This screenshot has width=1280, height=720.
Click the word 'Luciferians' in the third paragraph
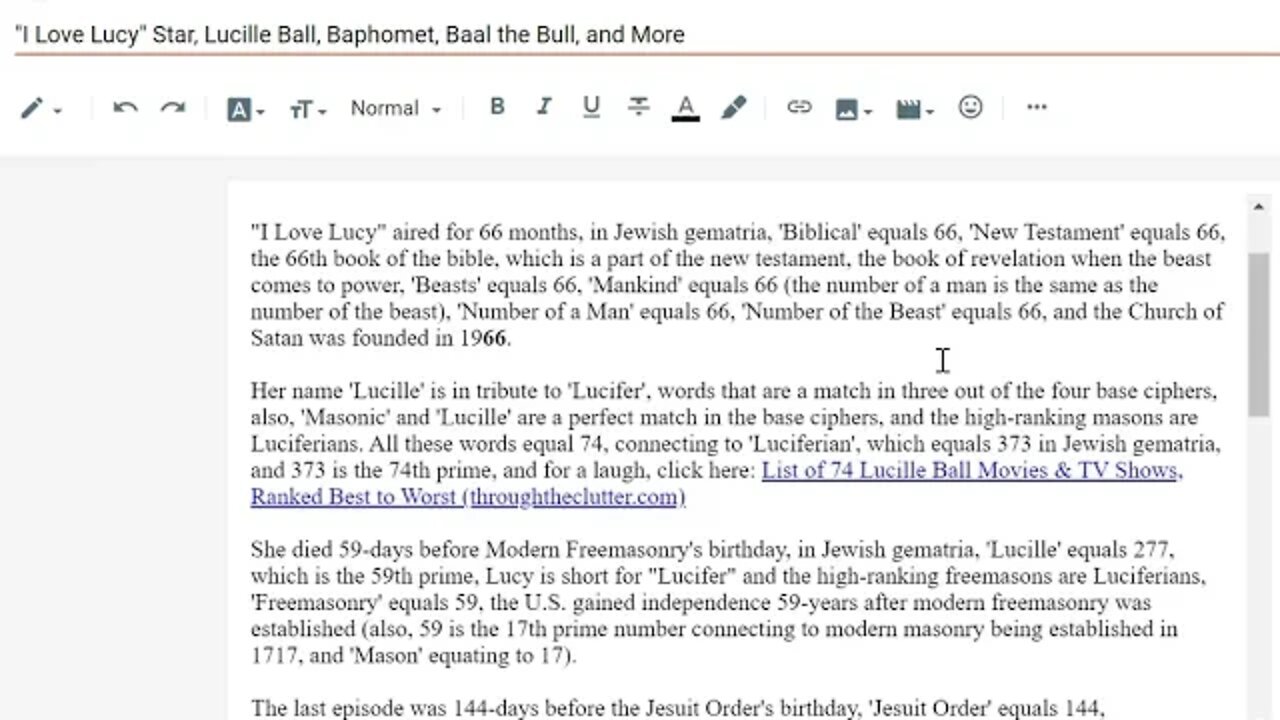pyautogui.click(x=1149, y=576)
